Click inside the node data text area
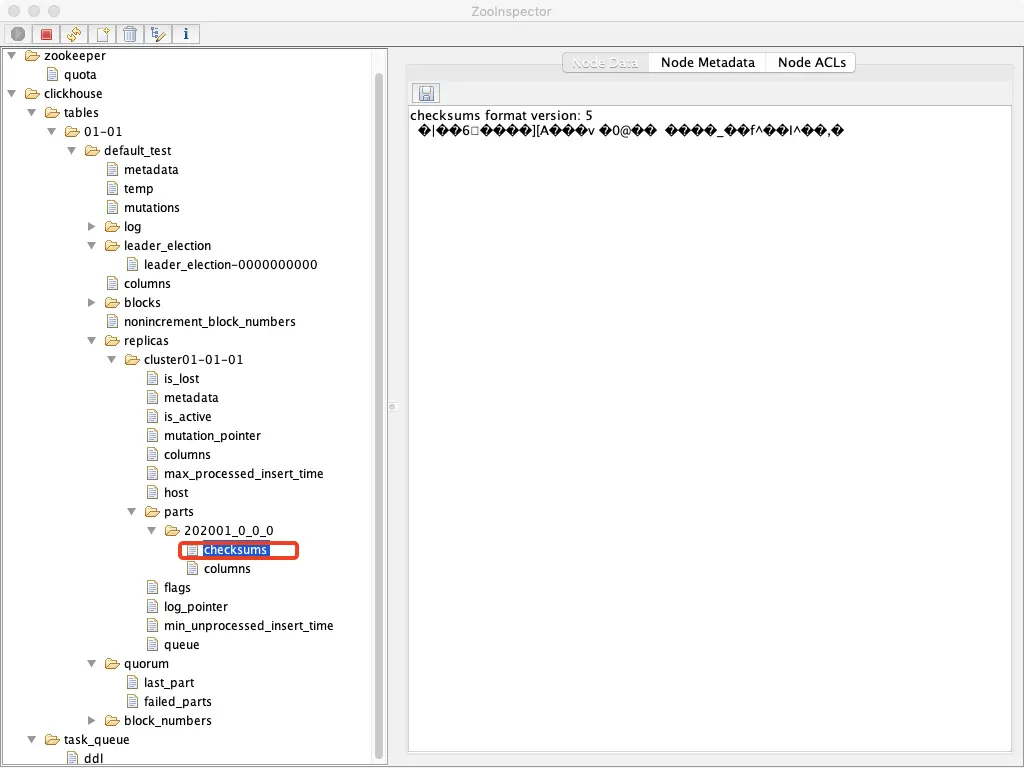The image size is (1024, 768). tap(709, 429)
